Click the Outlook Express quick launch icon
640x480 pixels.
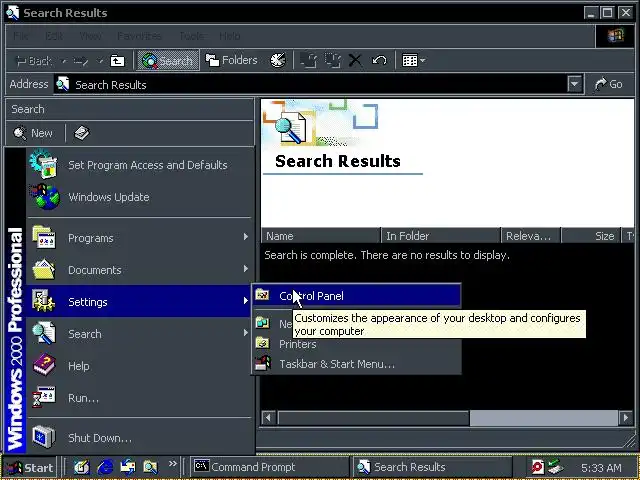click(128, 467)
